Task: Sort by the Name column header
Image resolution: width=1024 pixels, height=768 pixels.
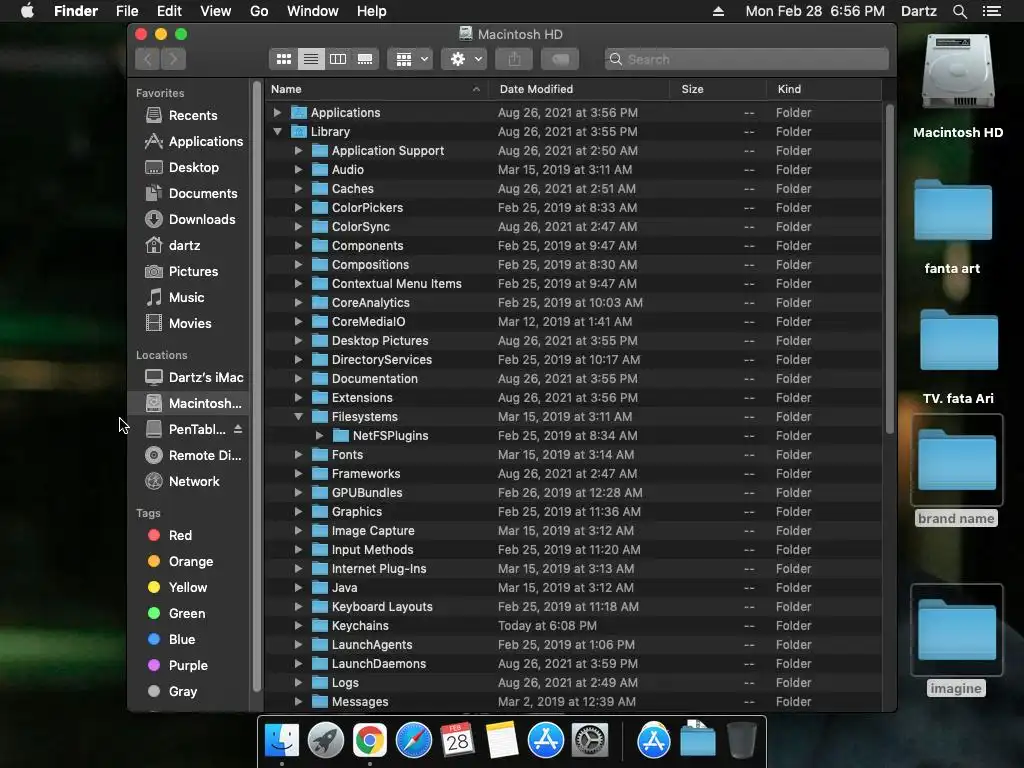Action: 376,89
